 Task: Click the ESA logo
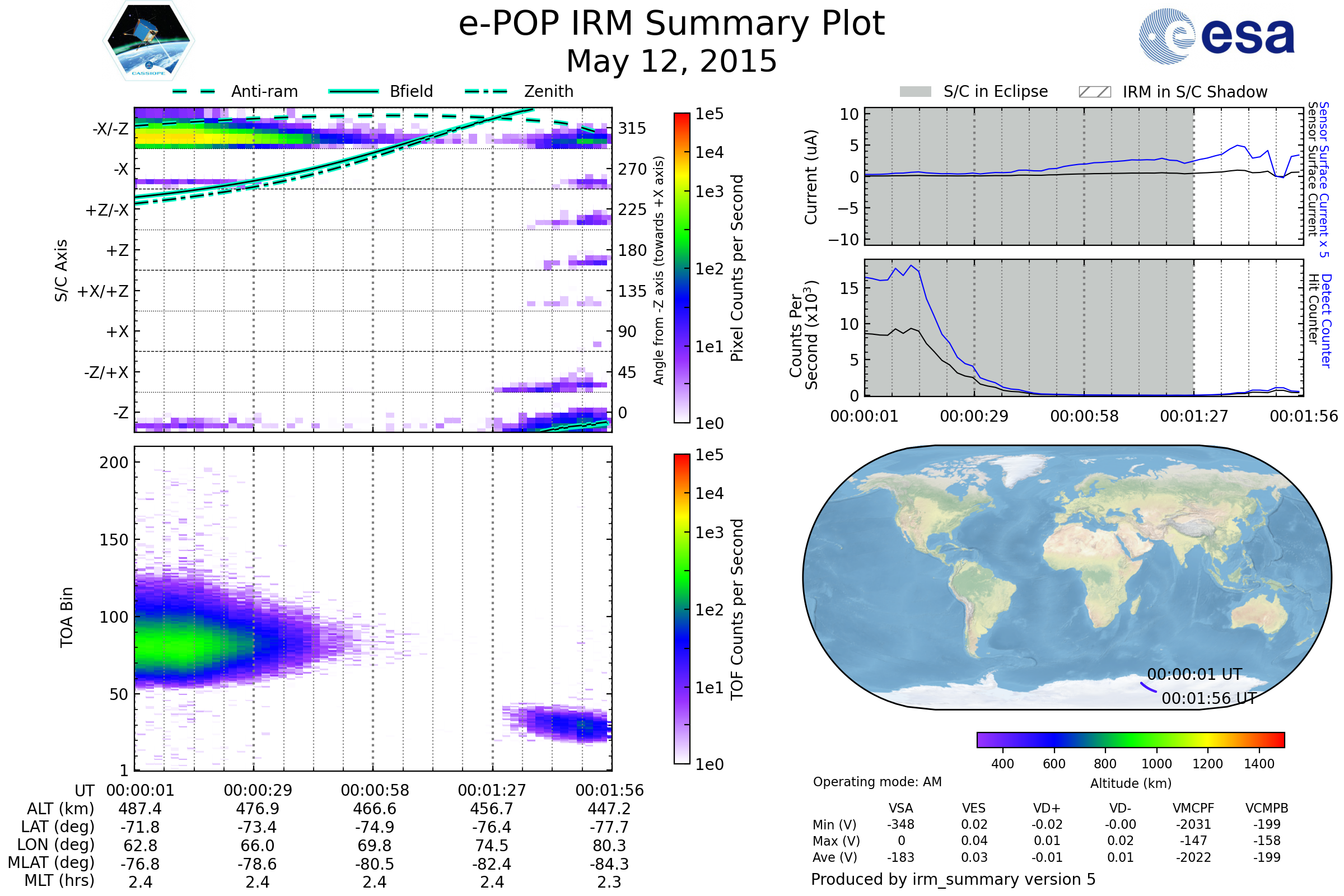1217,35
